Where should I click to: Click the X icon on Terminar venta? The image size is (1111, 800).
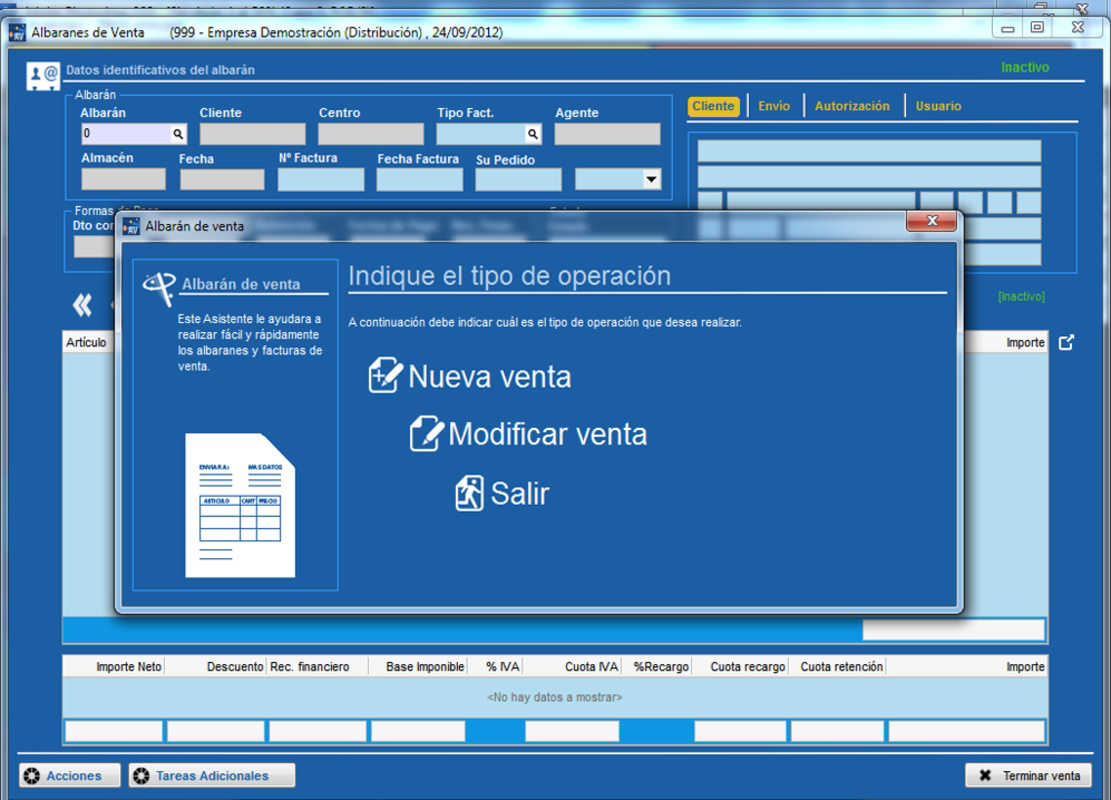click(985, 775)
